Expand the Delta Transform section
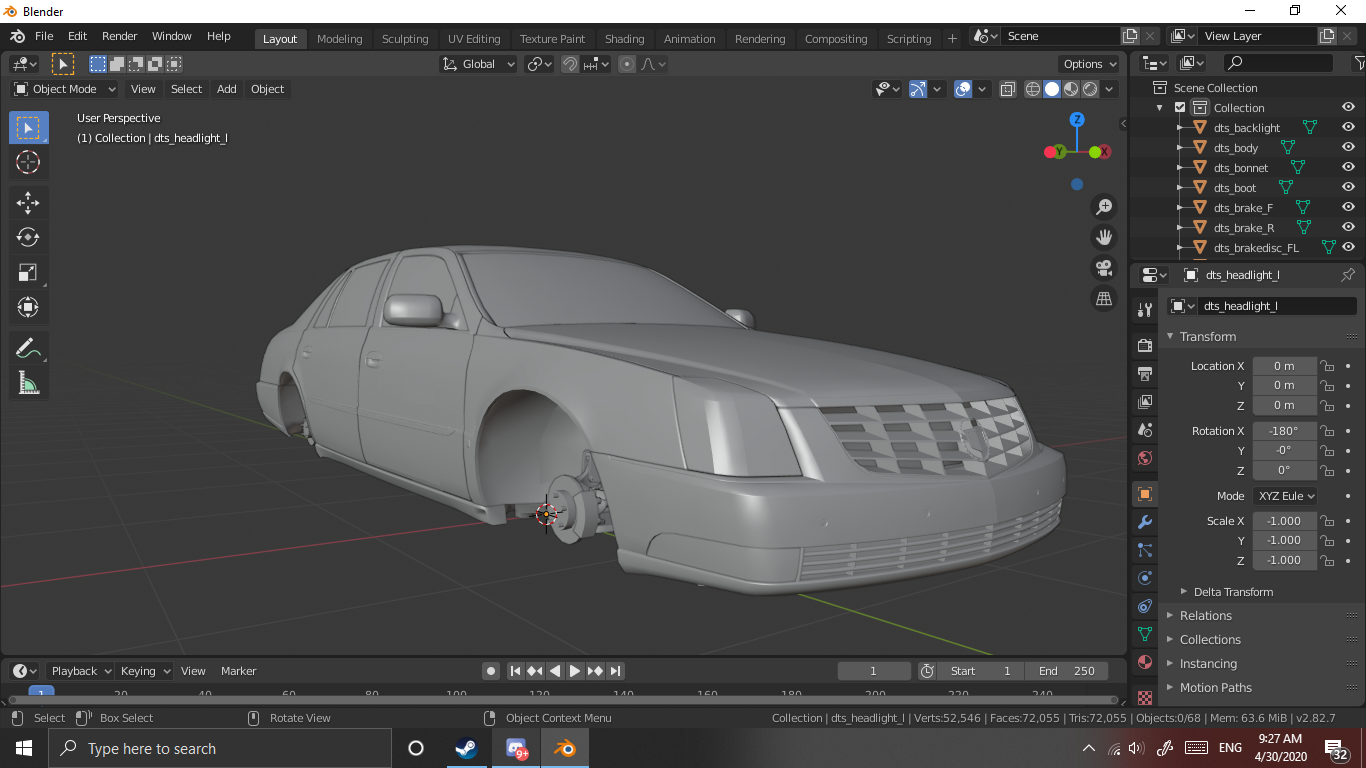Screen dimensions: 1366x768 (1233, 592)
